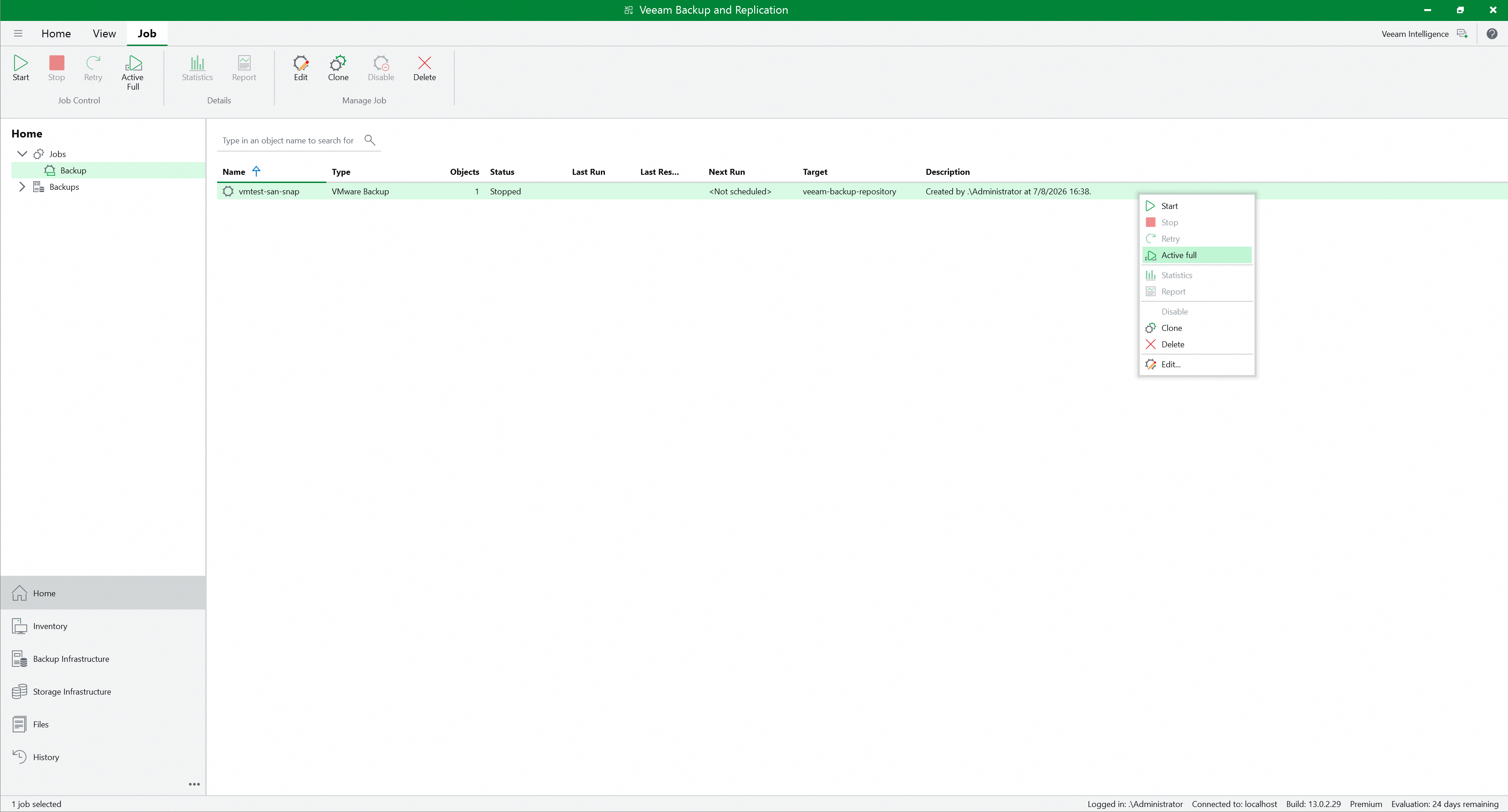Switch to the Home ribbon tab
Screen dimensions: 1508x812
(56, 33)
